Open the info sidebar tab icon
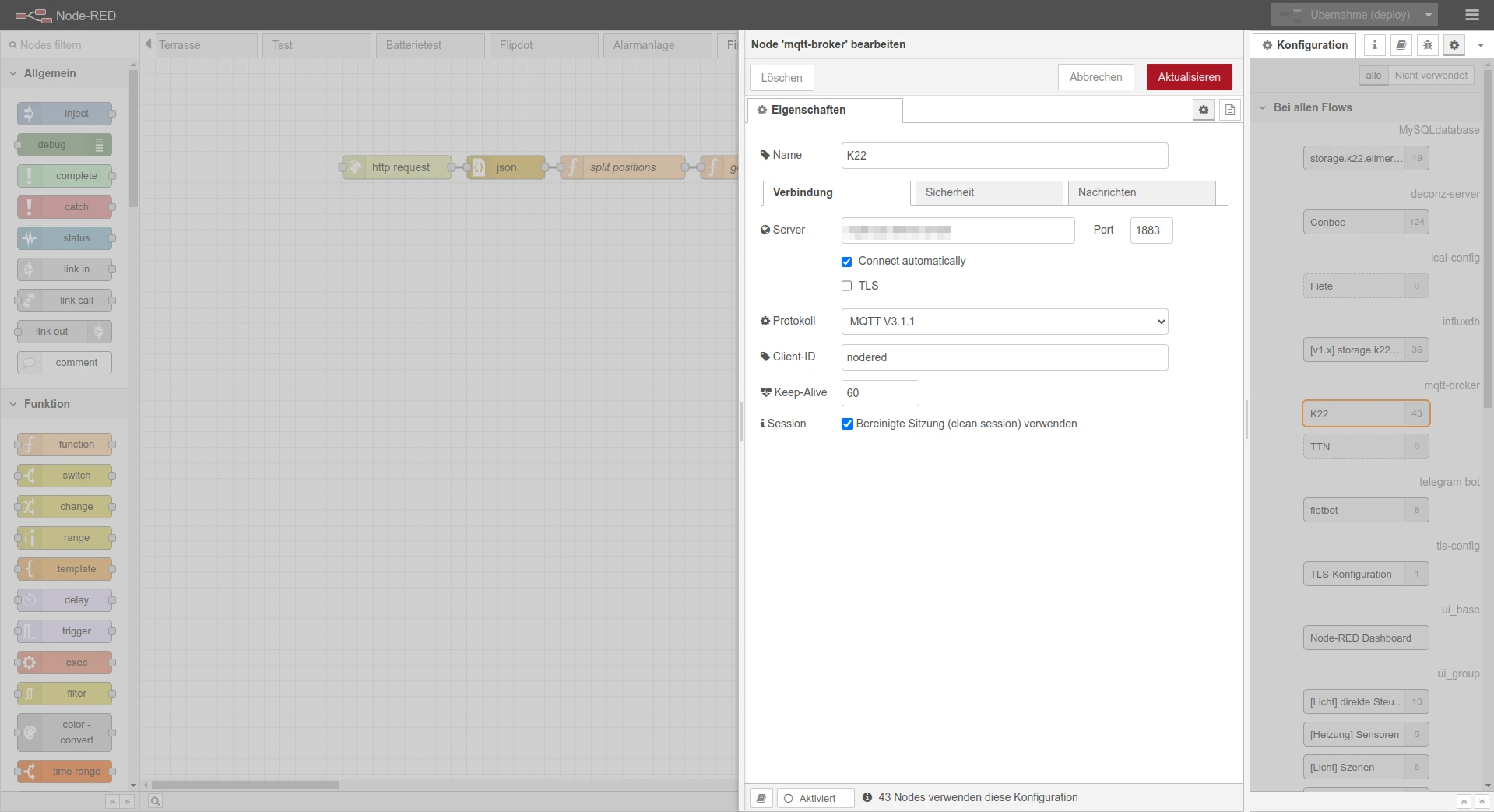Viewport: 1494px width, 812px height. coord(1375,45)
